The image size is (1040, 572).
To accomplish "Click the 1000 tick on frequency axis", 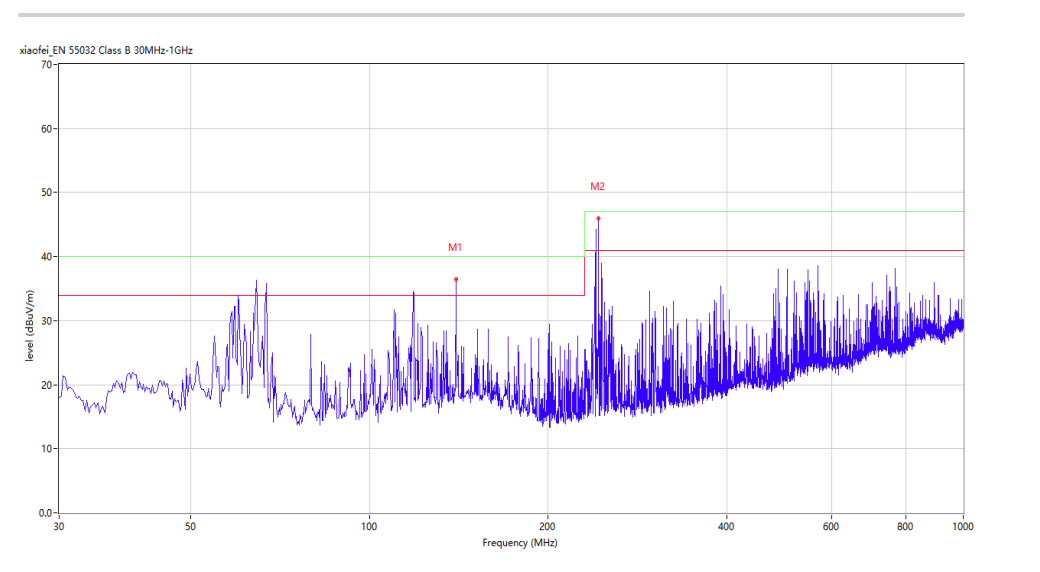I will coord(963,526).
